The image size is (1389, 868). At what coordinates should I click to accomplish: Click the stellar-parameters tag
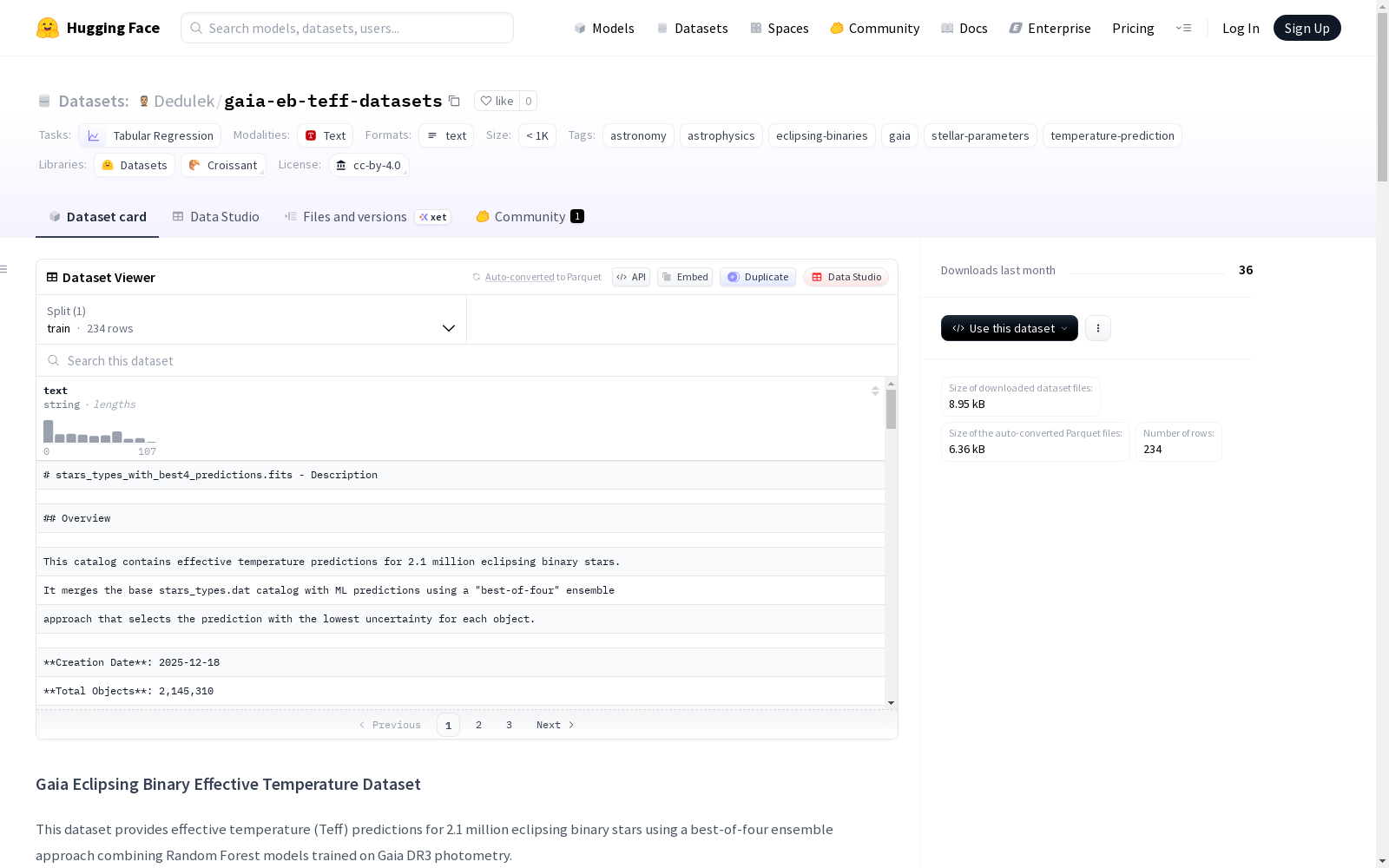[x=980, y=135]
